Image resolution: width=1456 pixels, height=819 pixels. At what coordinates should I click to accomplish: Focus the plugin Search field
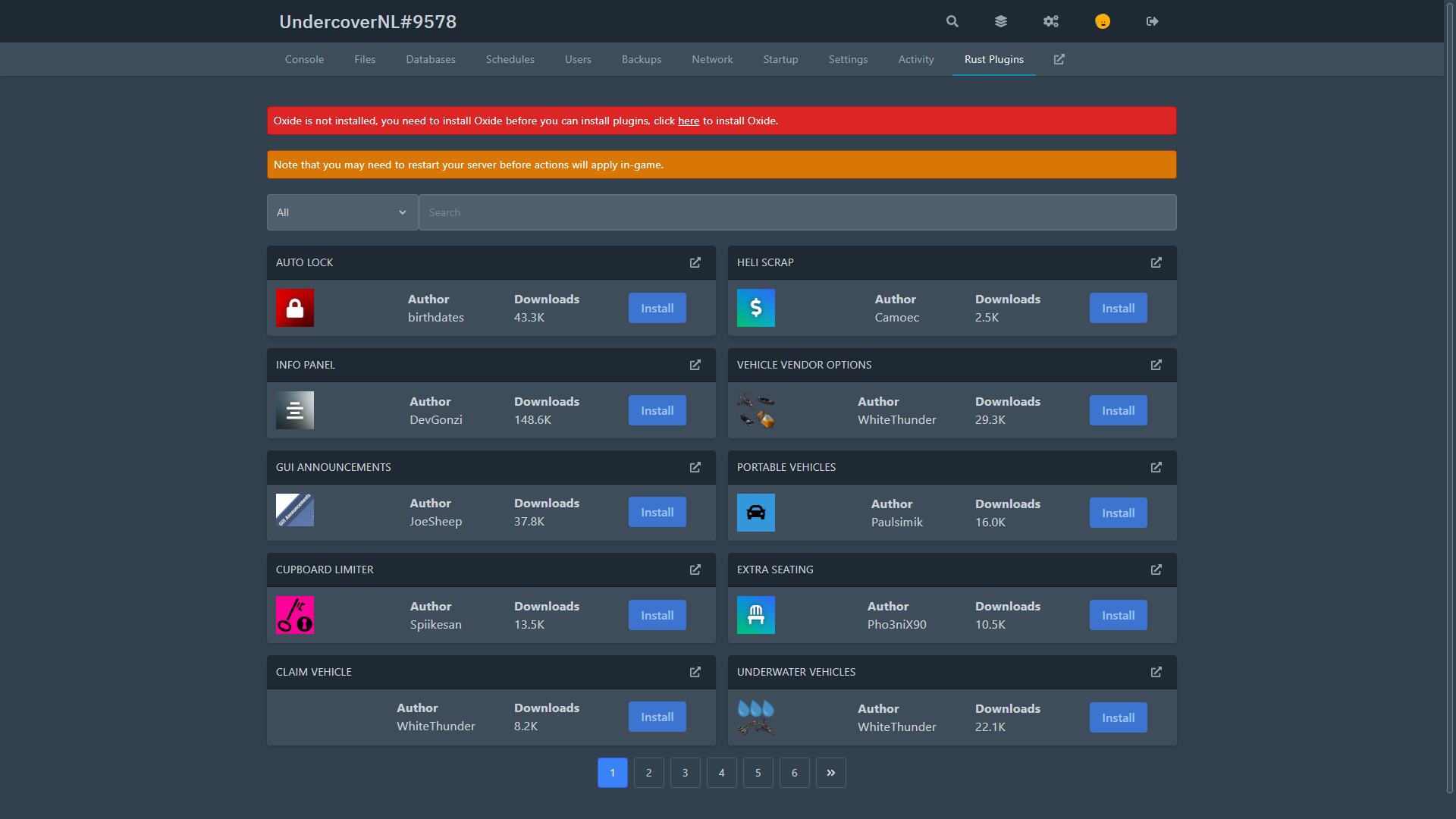click(x=798, y=212)
